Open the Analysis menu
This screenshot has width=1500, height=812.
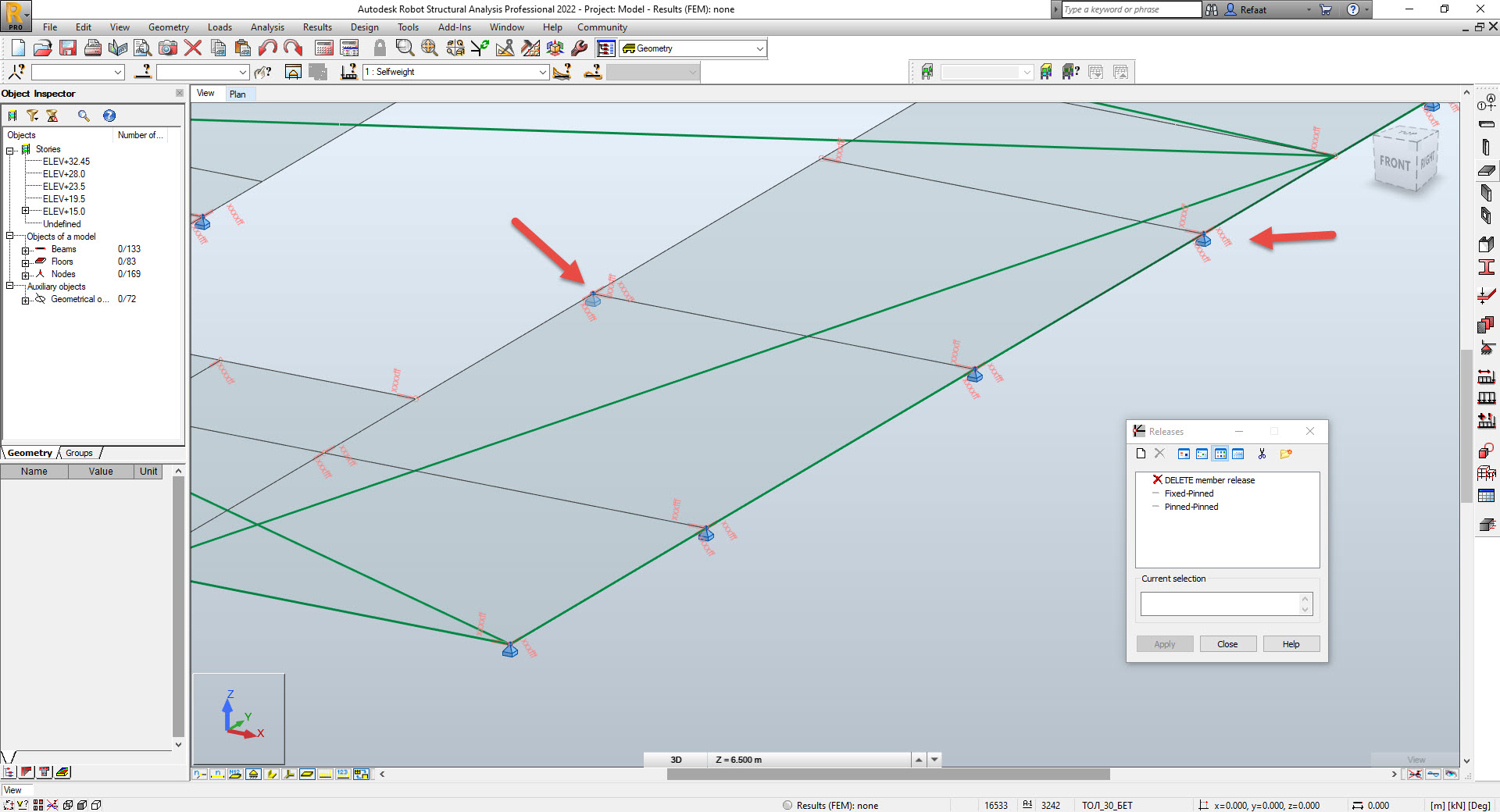click(267, 27)
